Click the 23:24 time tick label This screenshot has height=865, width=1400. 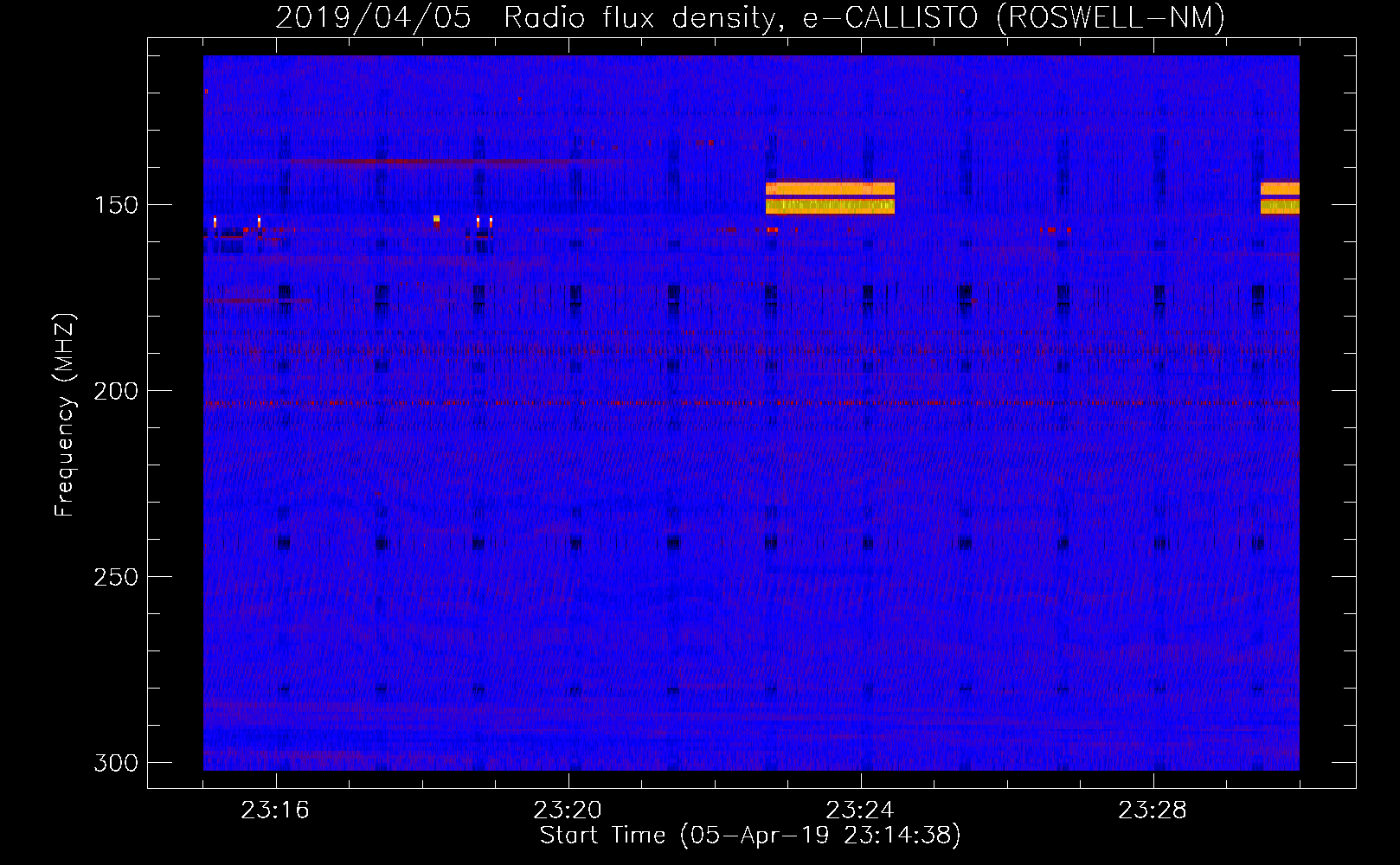click(860, 811)
